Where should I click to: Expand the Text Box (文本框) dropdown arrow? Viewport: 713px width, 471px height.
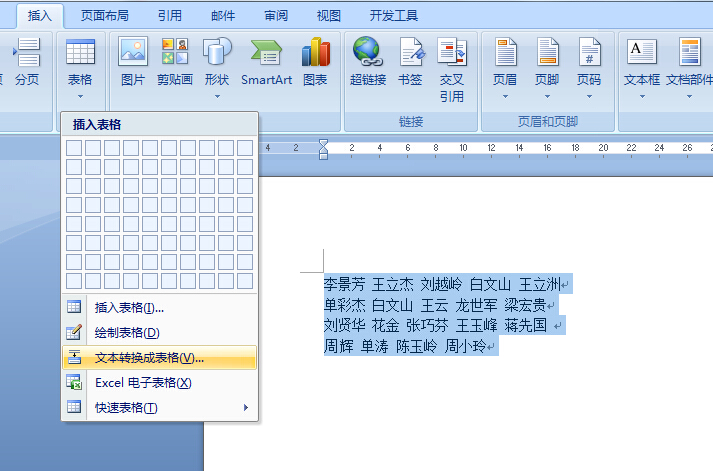pyautogui.click(x=643, y=96)
